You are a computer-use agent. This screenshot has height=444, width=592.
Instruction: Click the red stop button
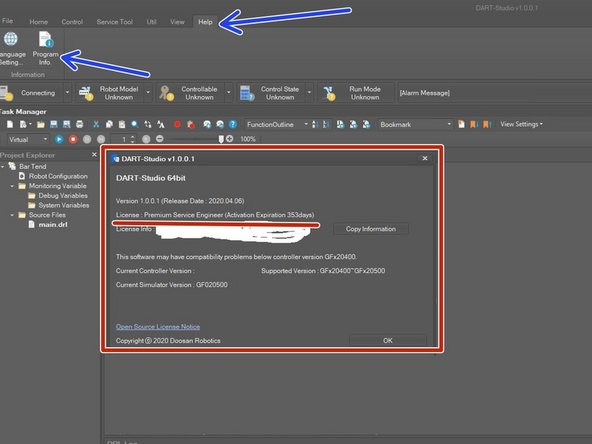(x=73, y=139)
